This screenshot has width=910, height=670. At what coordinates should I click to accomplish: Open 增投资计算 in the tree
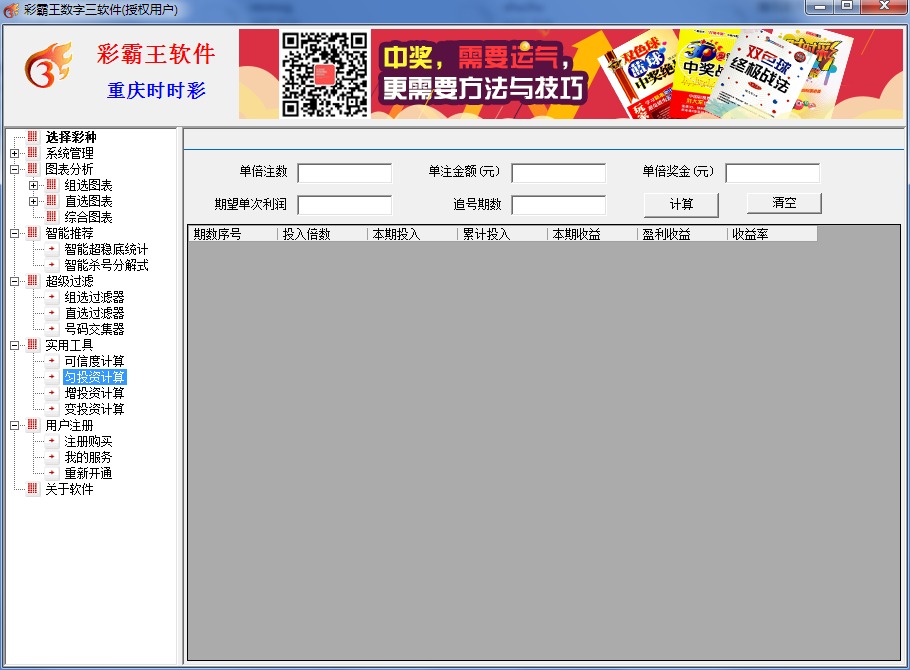tap(94, 393)
